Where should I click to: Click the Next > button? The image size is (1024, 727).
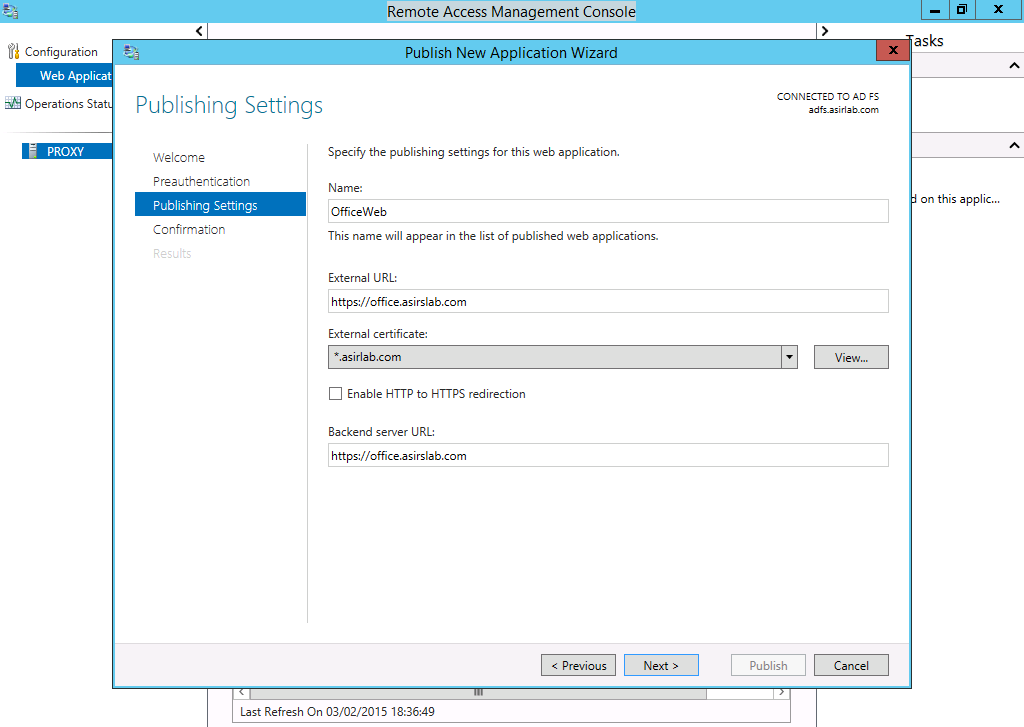tap(661, 665)
